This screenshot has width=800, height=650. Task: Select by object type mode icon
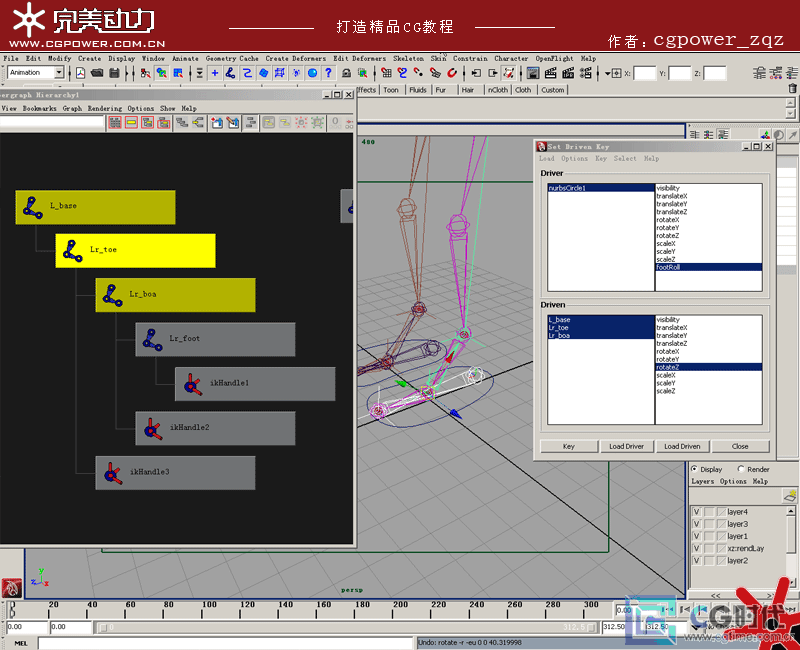point(162,73)
